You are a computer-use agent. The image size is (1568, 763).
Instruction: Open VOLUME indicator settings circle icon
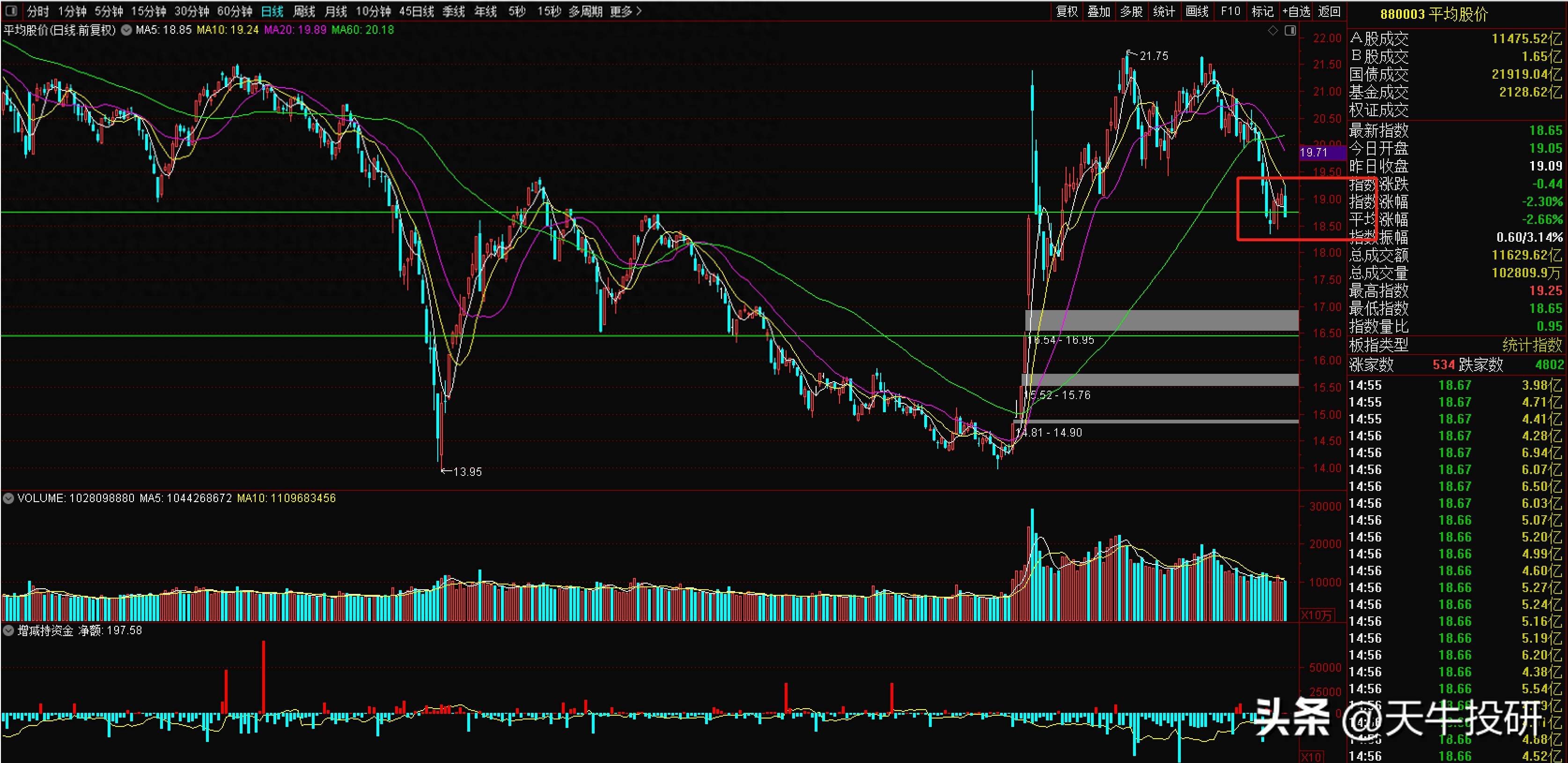pyautogui.click(x=8, y=498)
